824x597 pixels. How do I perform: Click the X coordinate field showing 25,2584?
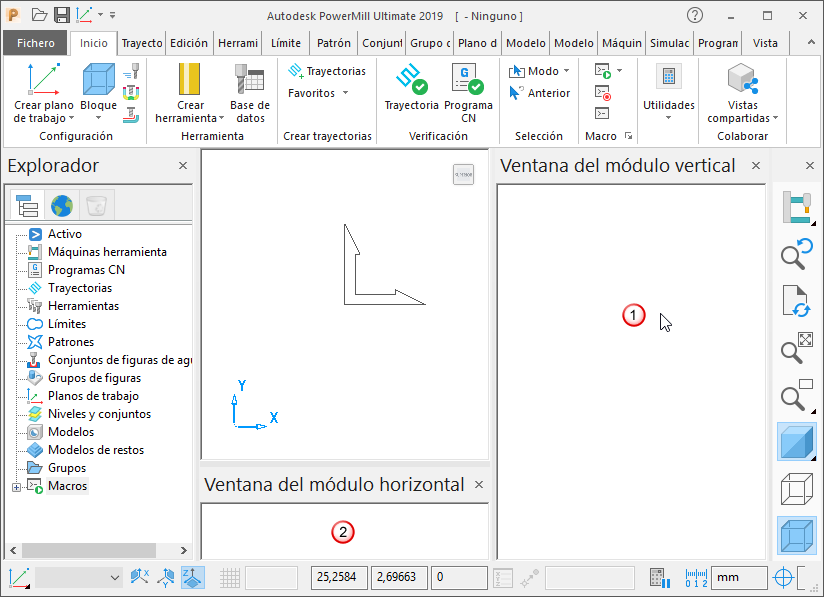[339, 578]
